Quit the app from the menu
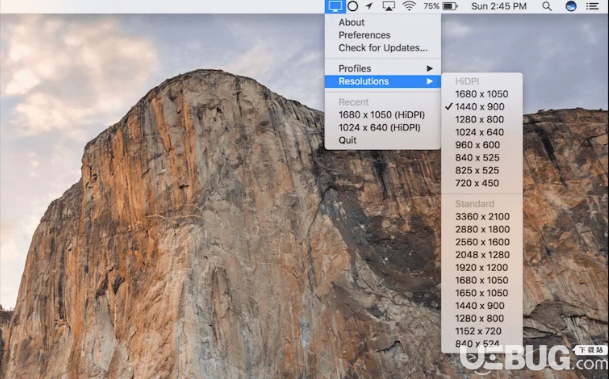 (x=383, y=141)
